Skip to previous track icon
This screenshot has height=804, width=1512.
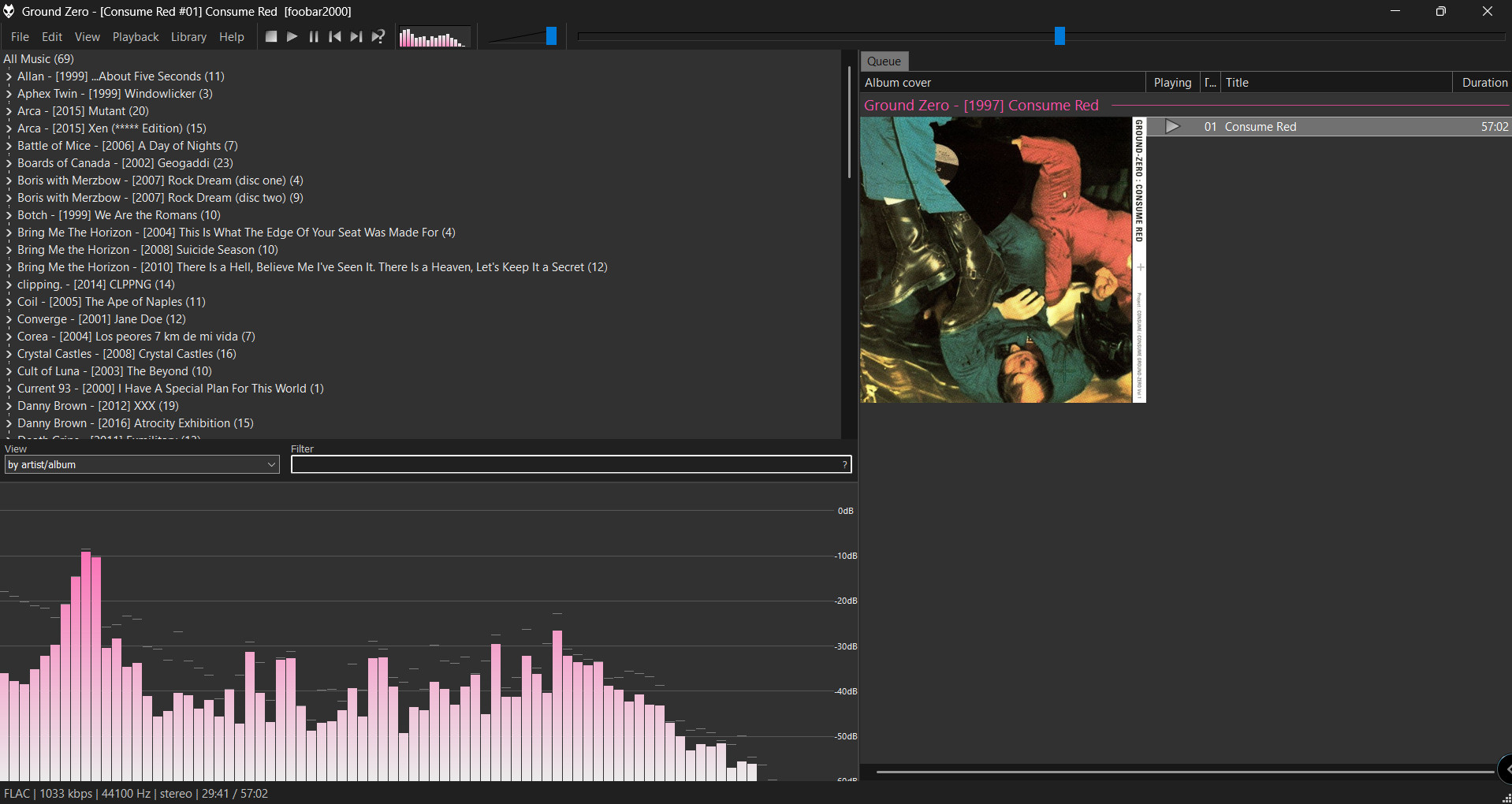[x=335, y=36]
